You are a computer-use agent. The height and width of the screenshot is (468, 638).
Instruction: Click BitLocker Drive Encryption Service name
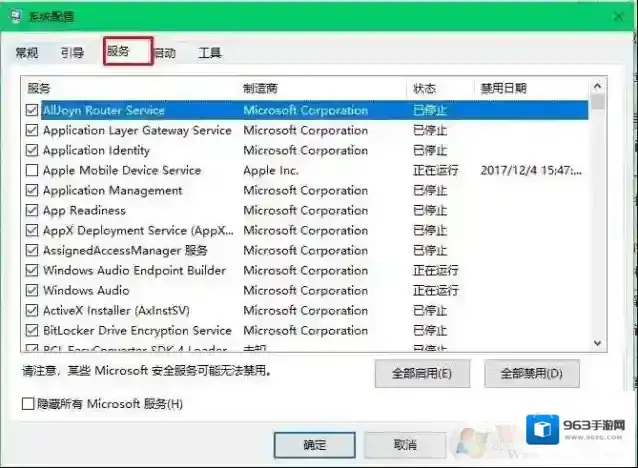click(x=137, y=330)
